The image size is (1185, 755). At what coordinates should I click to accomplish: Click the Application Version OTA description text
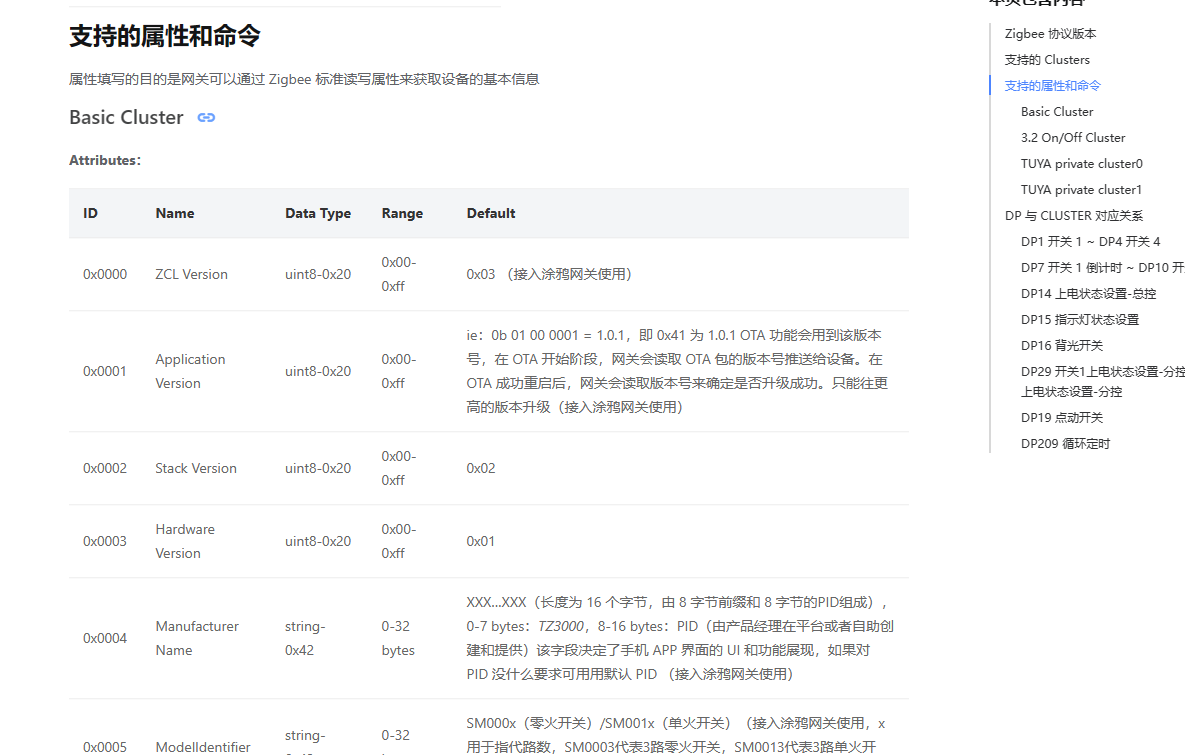(x=677, y=371)
